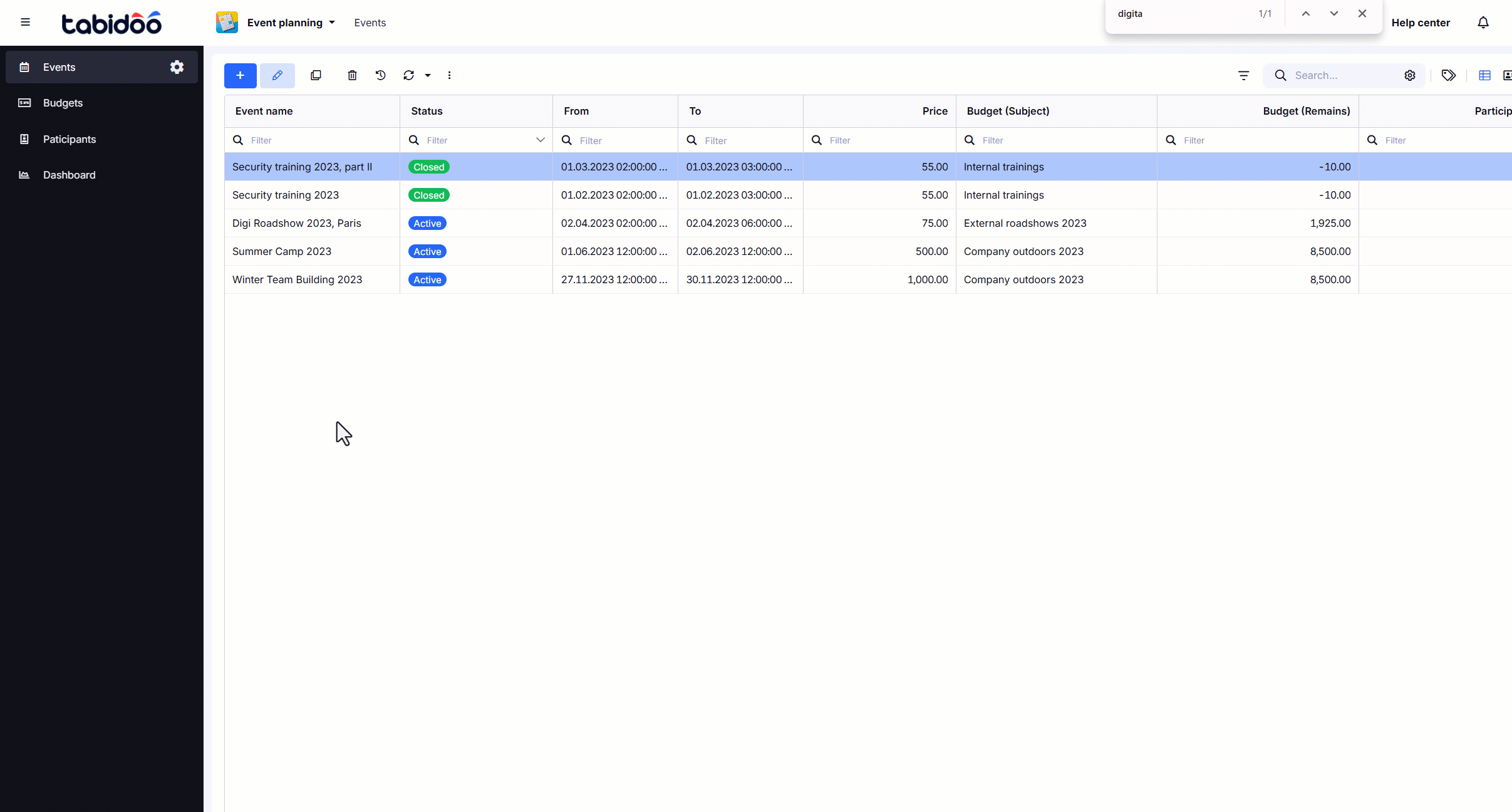Open Budgets in the sidebar
Screen dimensions: 1512x812
(x=63, y=103)
